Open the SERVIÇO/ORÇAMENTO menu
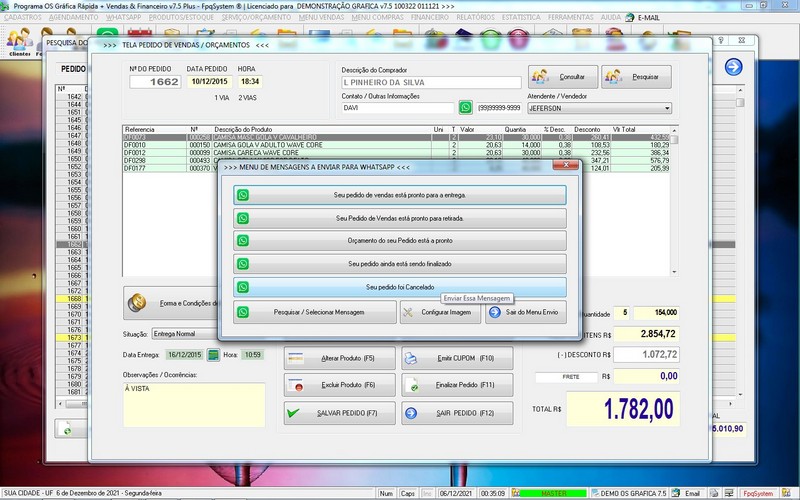Screen dimensions: 800x500 tap(256, 17)
